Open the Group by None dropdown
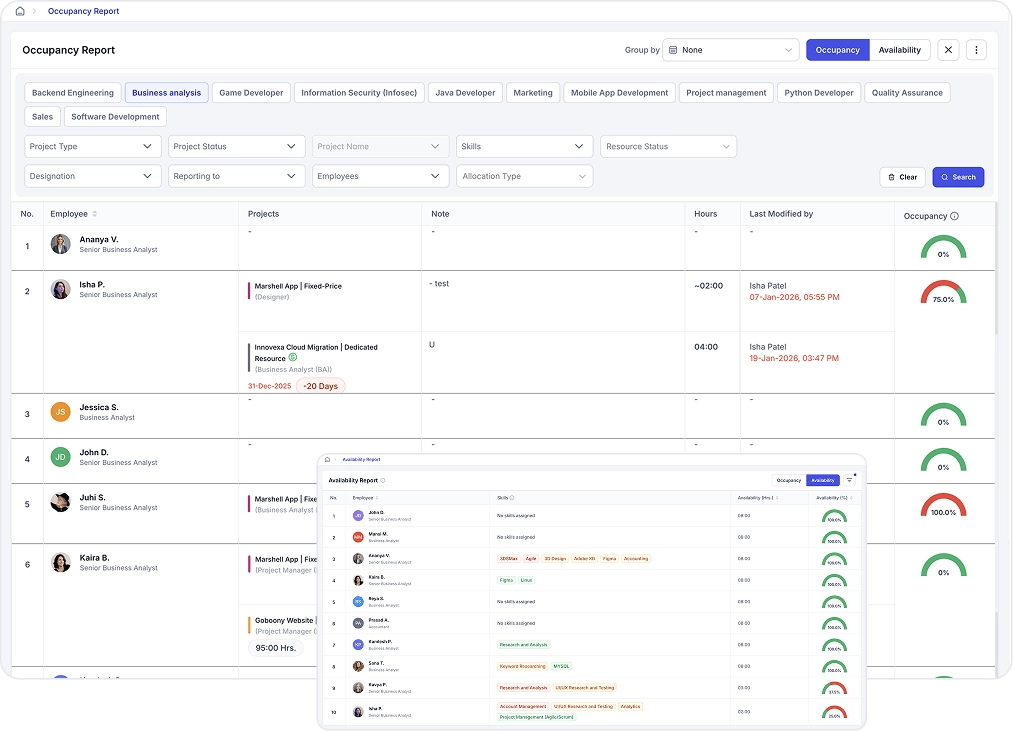Screen dimensions: 1013x731 point(731,50)
